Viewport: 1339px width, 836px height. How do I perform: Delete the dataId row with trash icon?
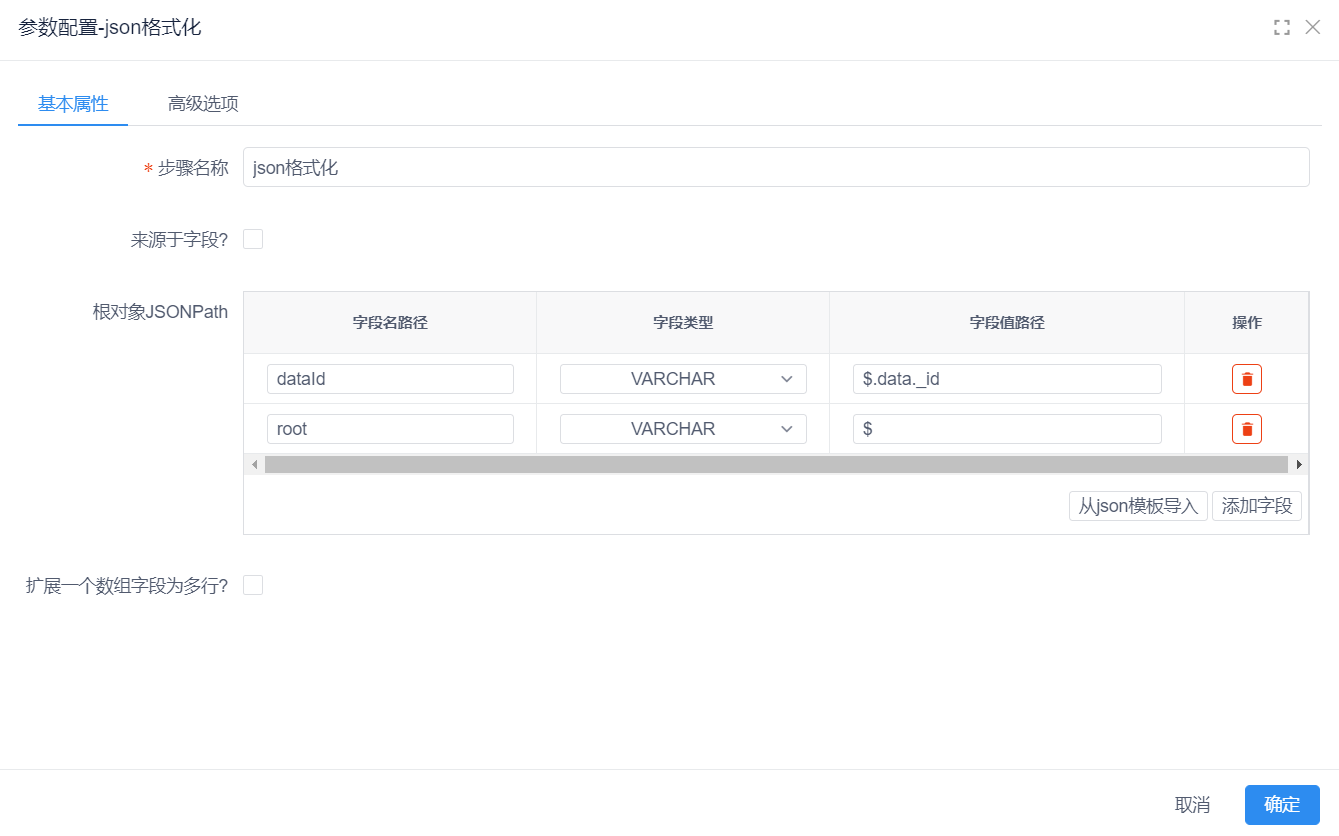pos(1246,379)
